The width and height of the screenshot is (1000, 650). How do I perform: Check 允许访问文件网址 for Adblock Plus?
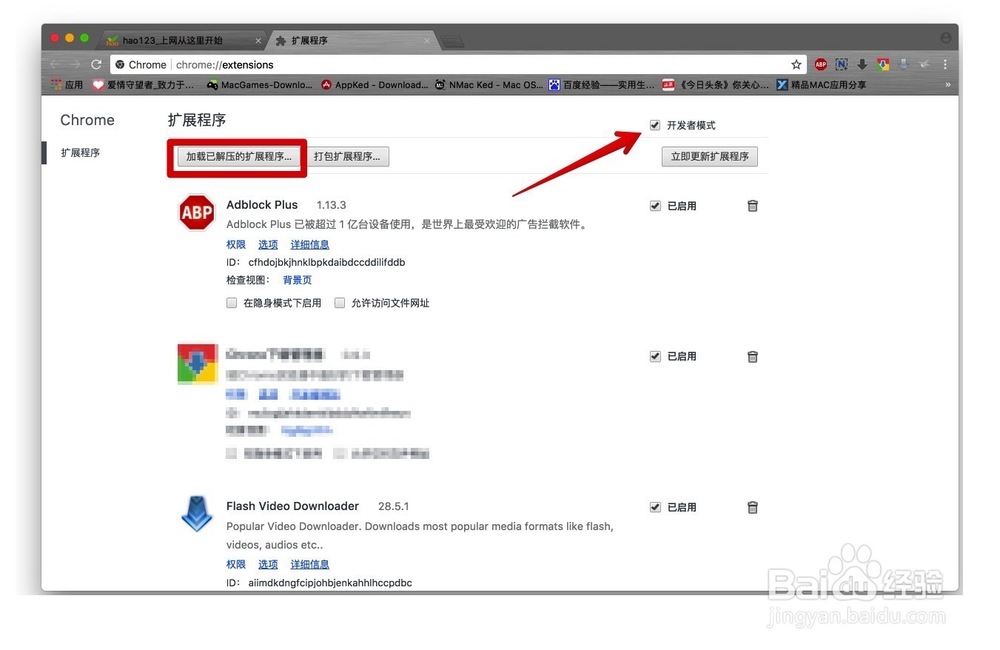point(340,303)
